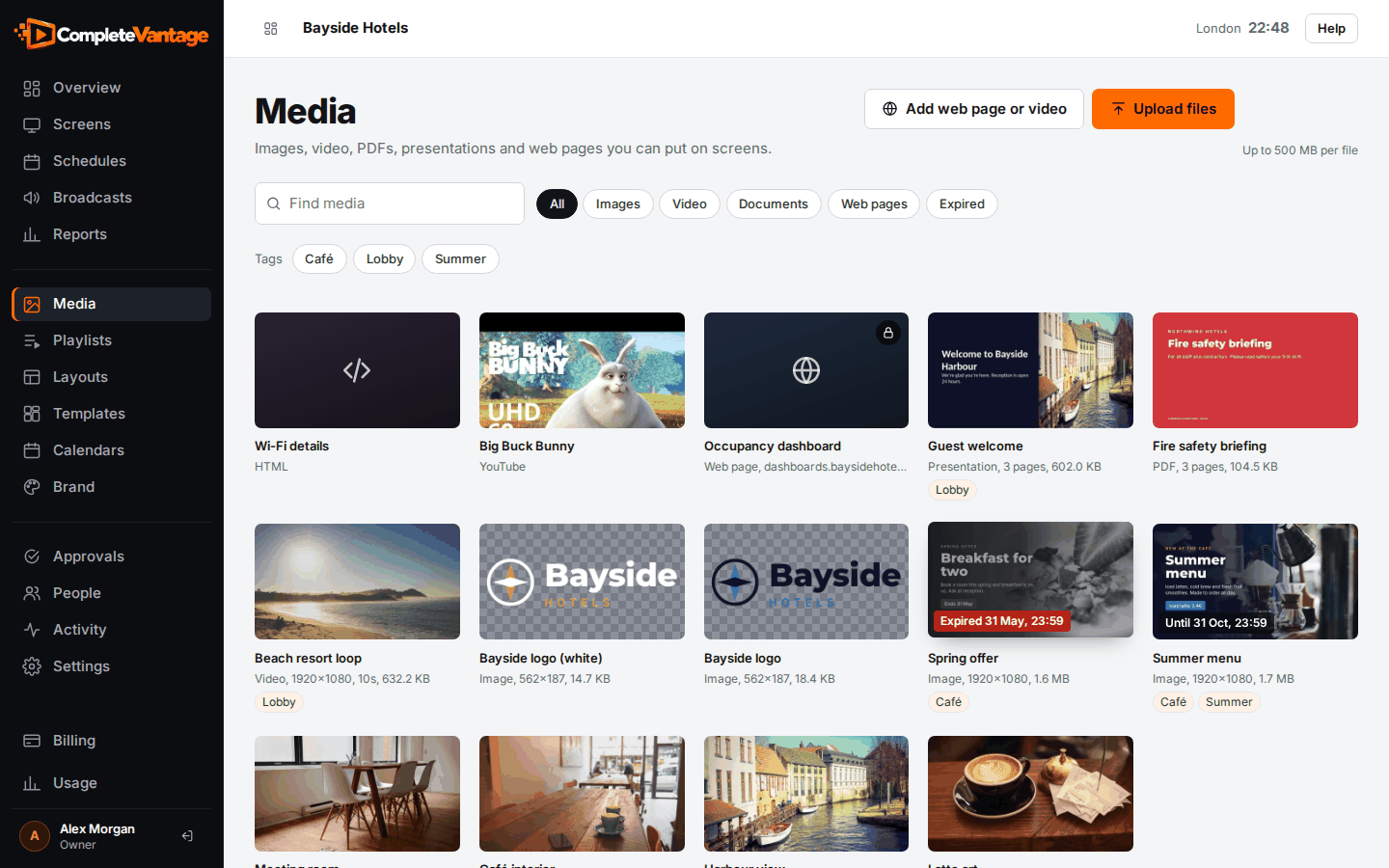1389x868 pixels.
Task: Open the latte art coffee thumbnail
Action: [x=1030, y=794]
